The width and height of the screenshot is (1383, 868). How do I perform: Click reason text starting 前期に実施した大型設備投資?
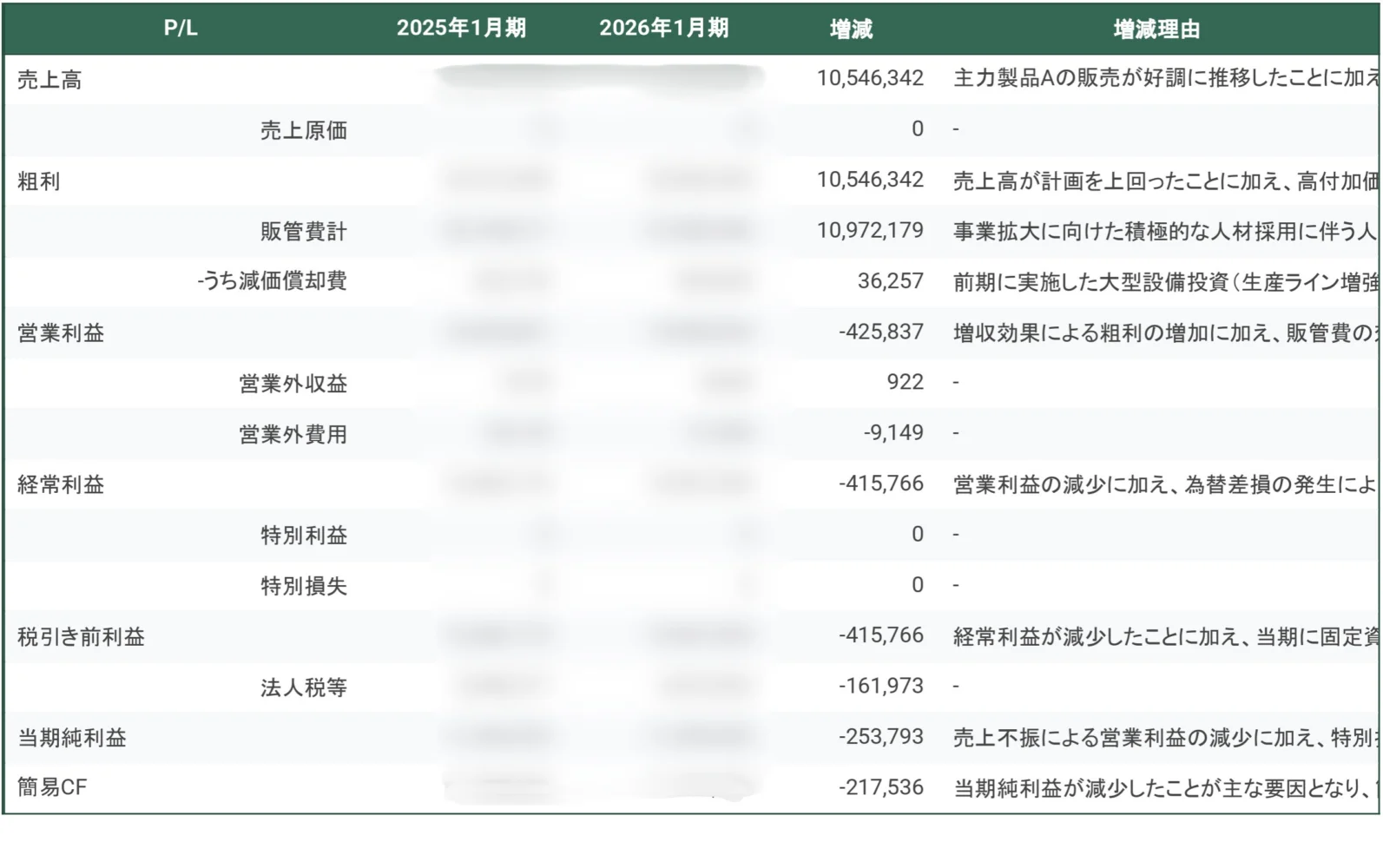(1166, 282)
